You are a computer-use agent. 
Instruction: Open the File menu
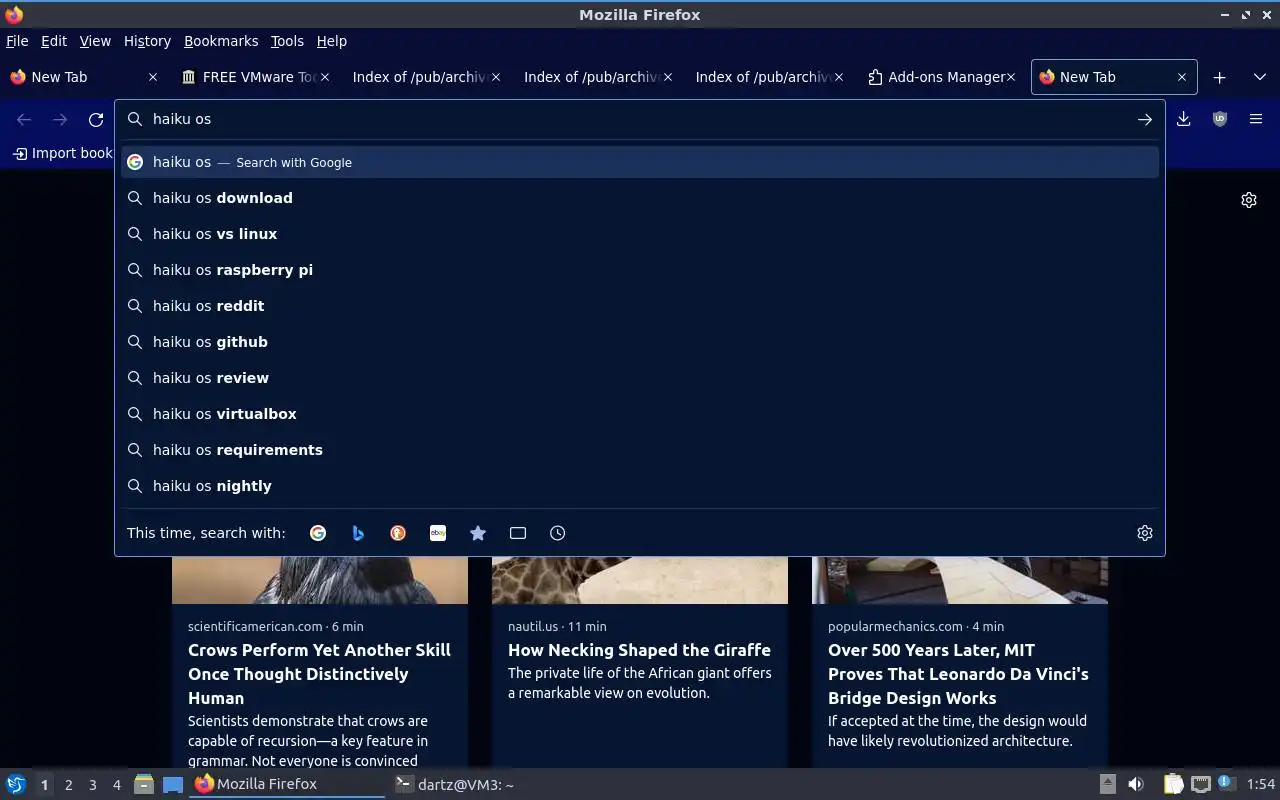(x=17, y=41)
